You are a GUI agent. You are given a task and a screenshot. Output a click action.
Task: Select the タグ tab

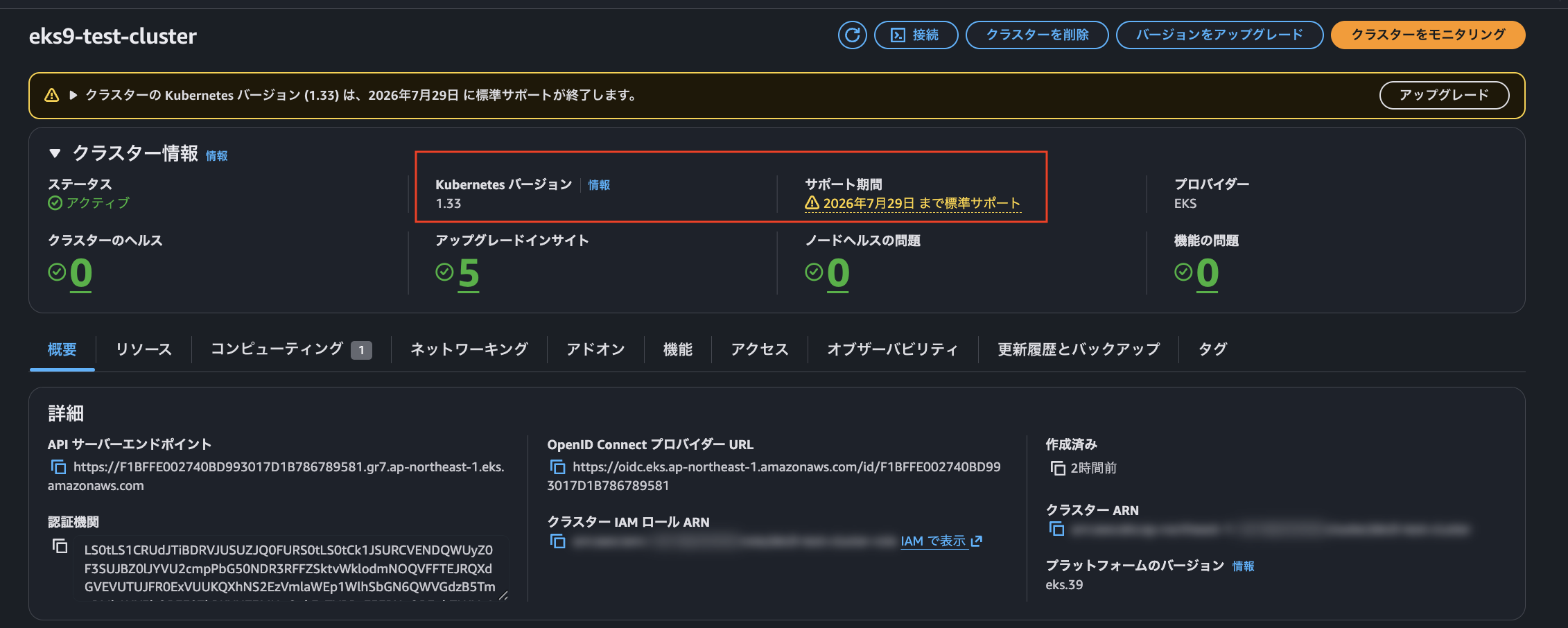1212,349
